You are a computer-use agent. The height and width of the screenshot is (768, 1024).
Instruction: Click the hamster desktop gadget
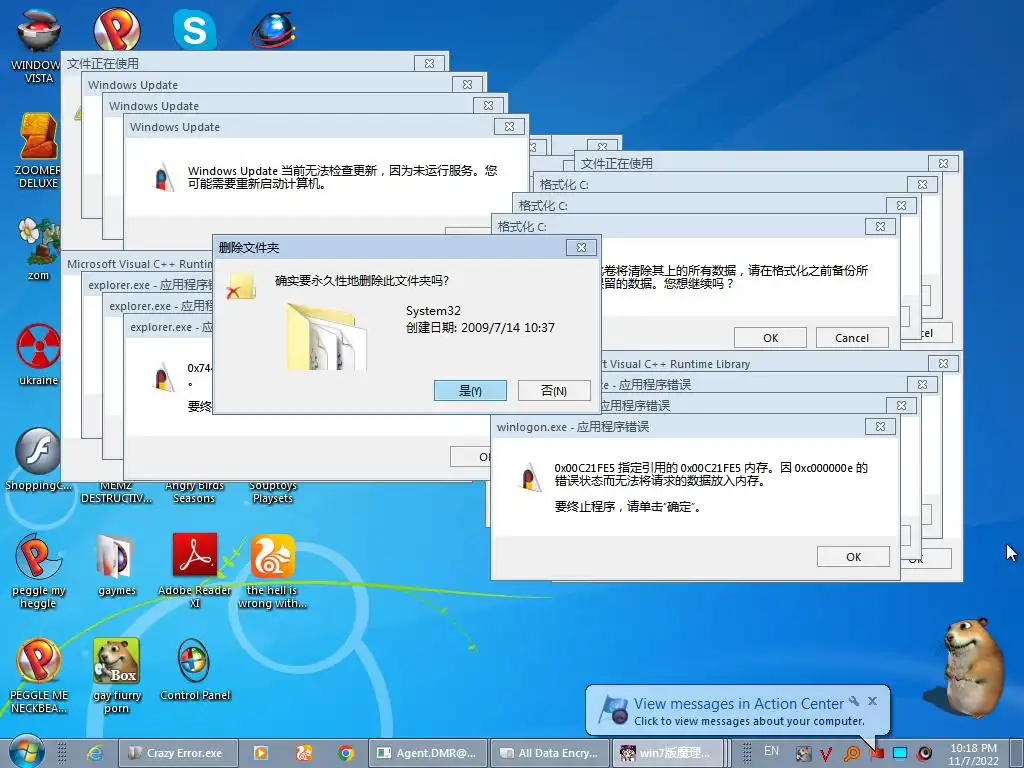pos(974,667)
